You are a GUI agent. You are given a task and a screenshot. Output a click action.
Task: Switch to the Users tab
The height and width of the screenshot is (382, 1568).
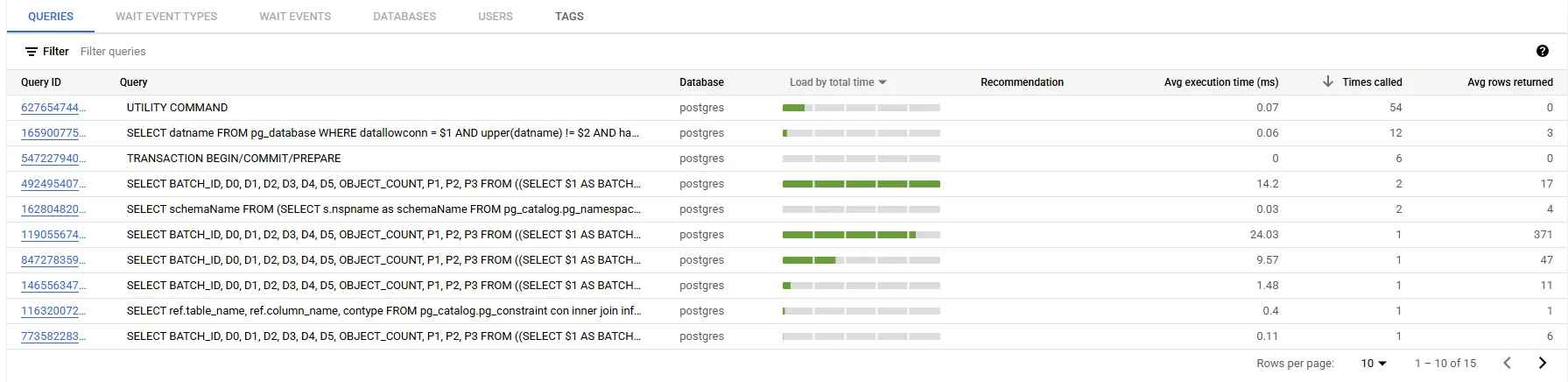tap(496, 17)
